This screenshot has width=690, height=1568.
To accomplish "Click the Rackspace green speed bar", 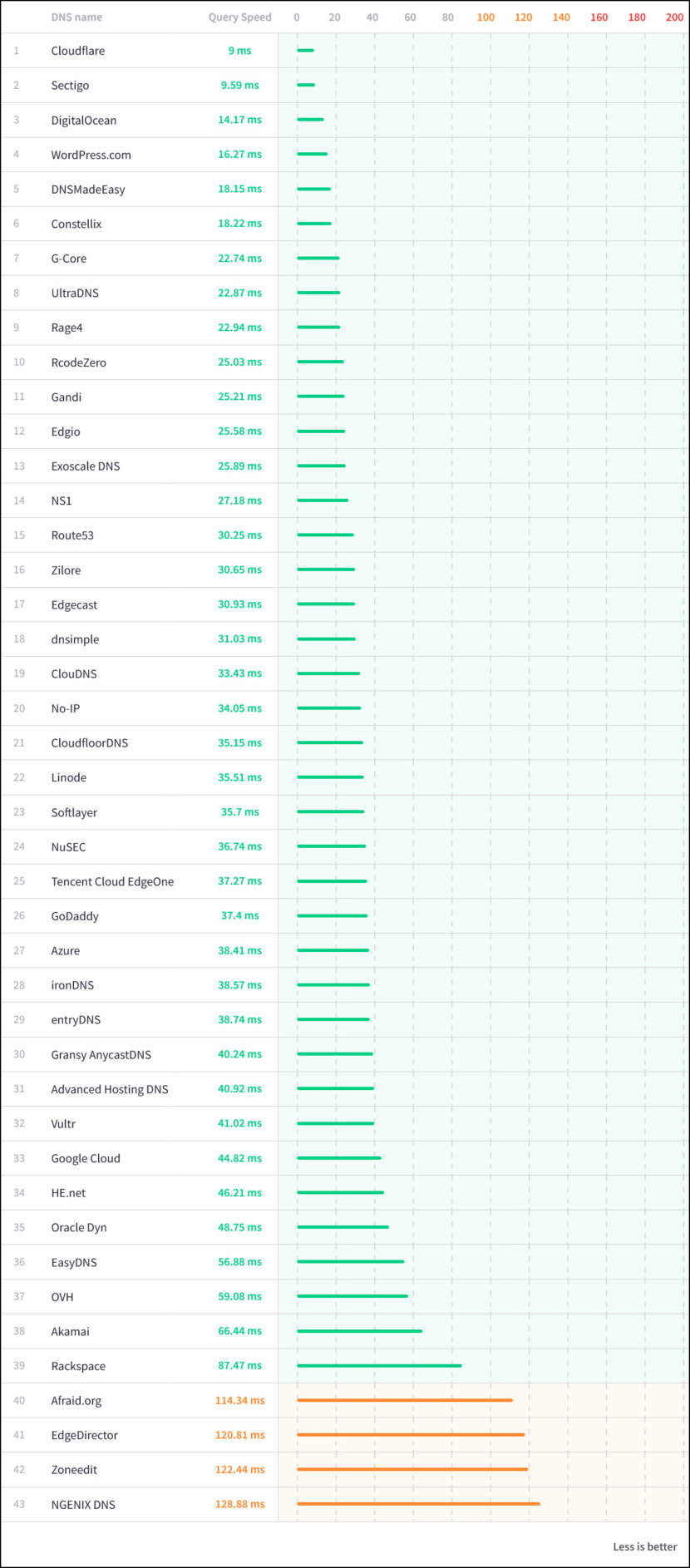I will coord(379,1365).
